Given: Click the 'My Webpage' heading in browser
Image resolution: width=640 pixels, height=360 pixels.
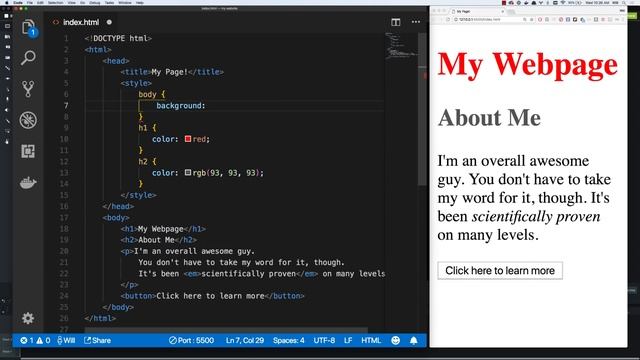Looking at the screenshot, I should (x=527, y=64).
